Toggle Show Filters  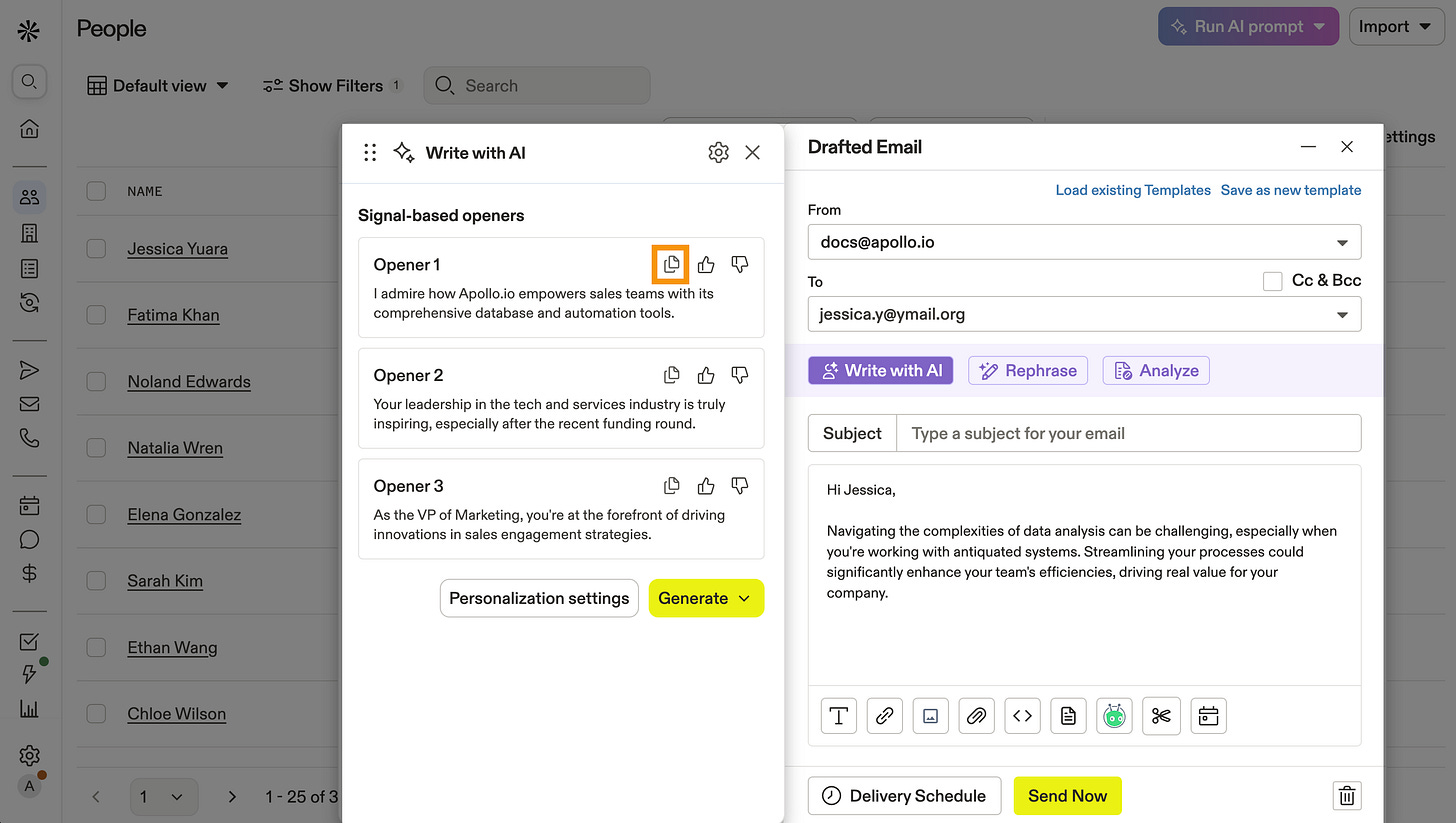pos(332,86)
